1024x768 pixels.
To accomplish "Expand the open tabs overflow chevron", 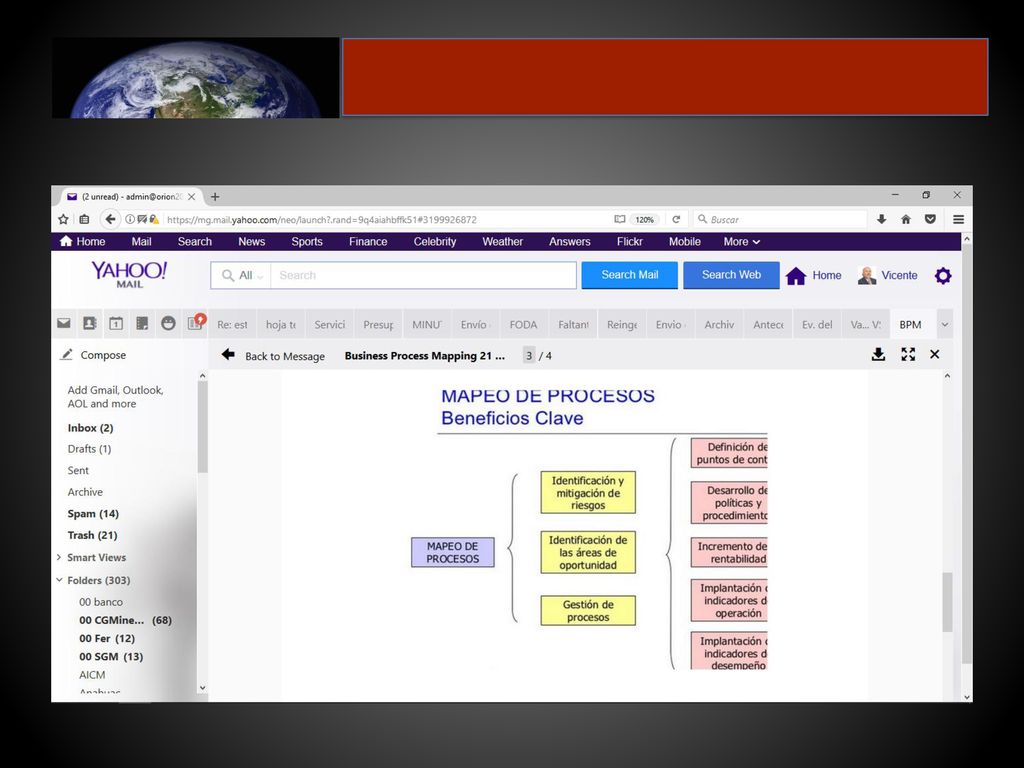I will click(x=944, y=325).
